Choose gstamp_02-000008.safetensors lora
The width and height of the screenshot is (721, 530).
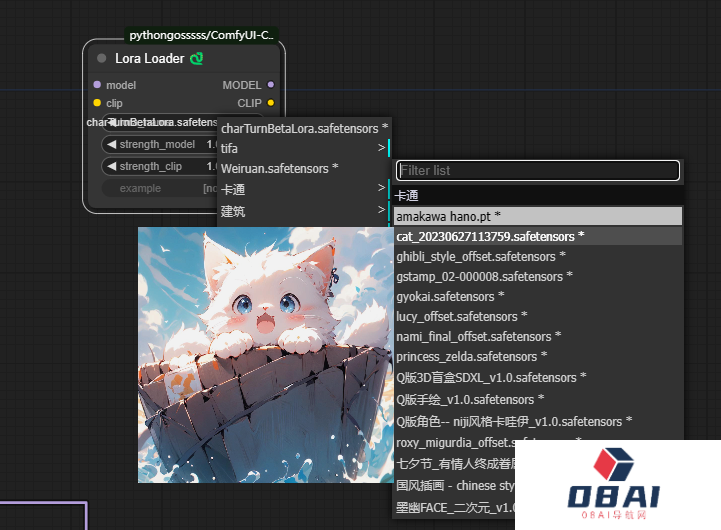(538, 276)
